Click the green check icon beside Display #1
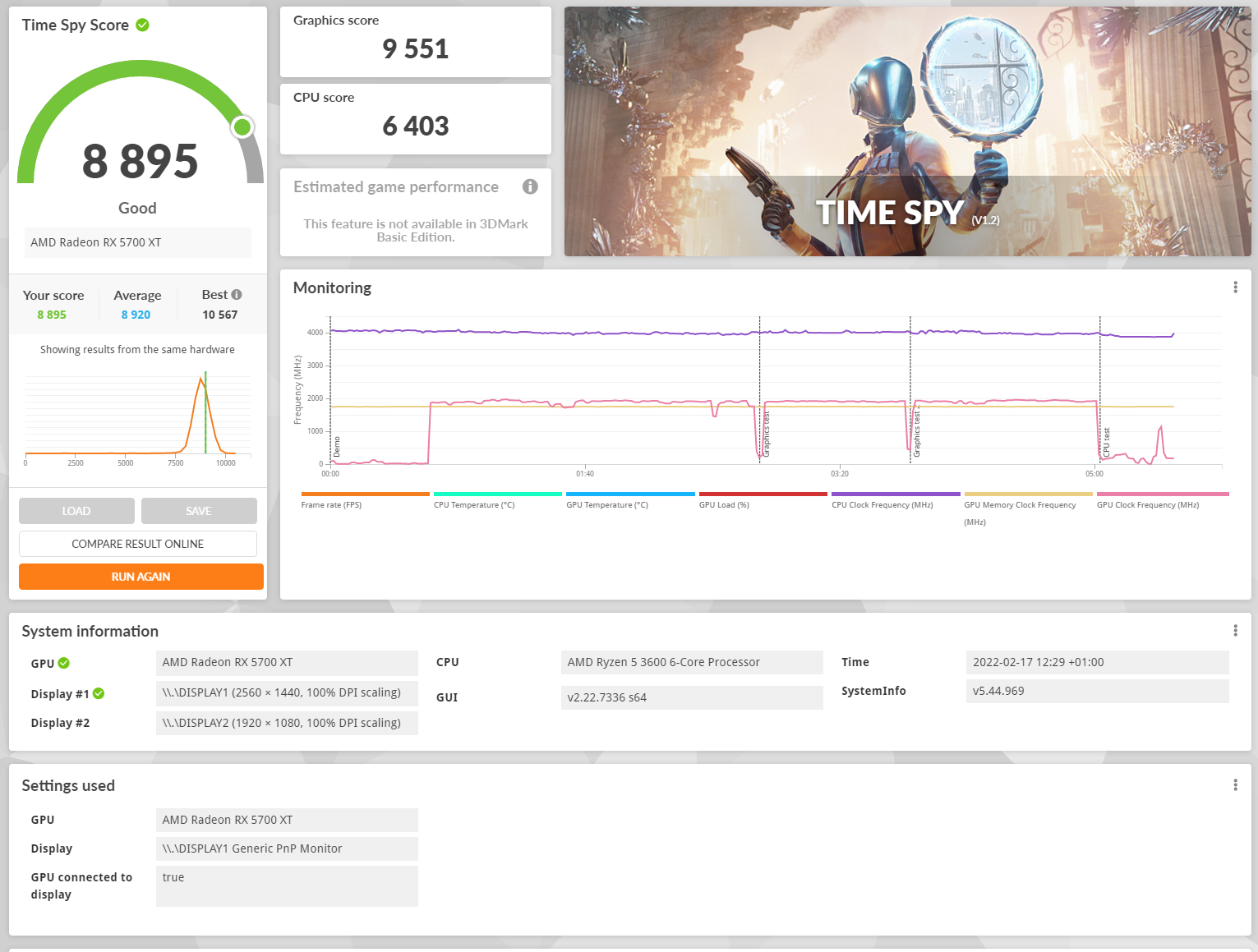Viewport: 1258px width, 952px height. tap(99, 693)
